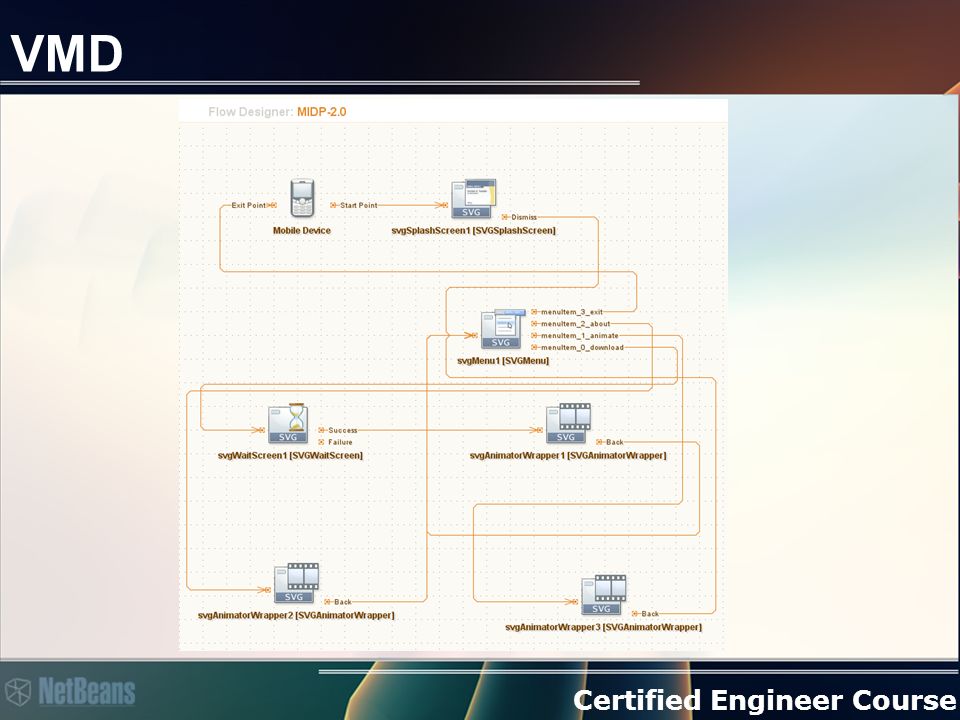The image size is (960, 720).
Task: Click the NetBeans cube logo
Action: point(18,691)
